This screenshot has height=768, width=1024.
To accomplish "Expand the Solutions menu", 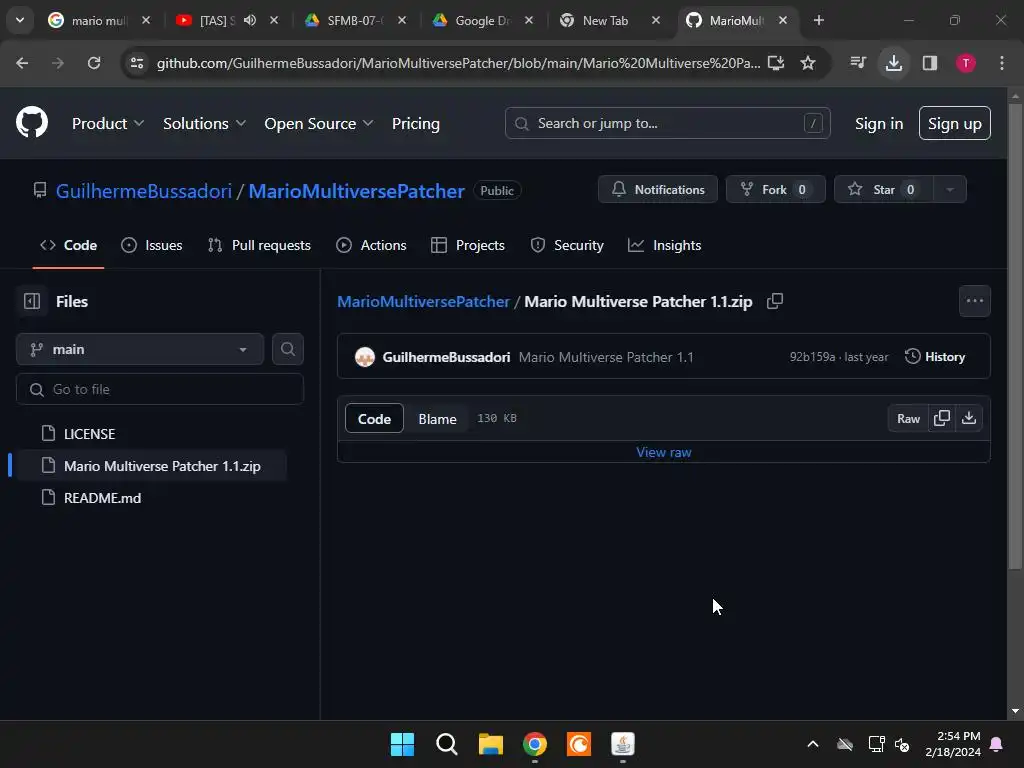I will 204,123.
